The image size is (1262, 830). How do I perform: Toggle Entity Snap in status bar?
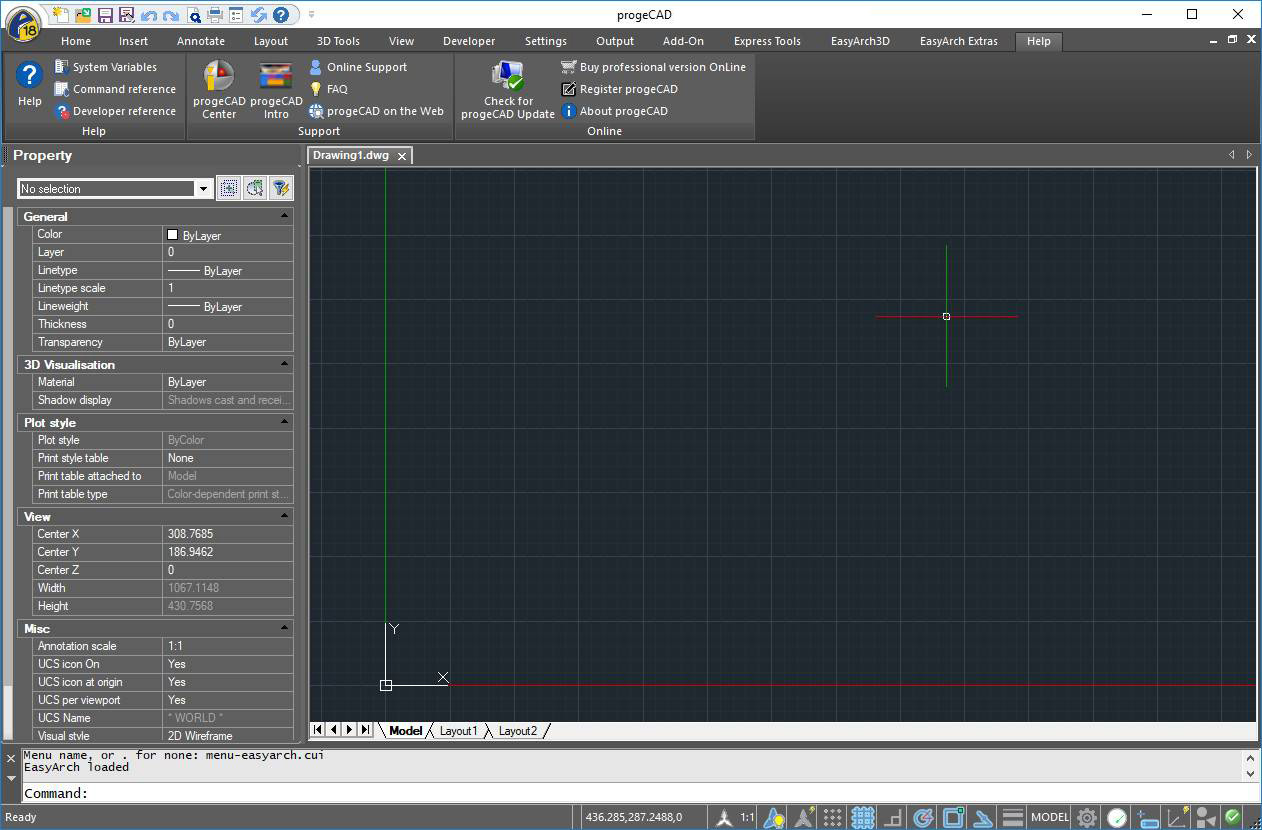[x=953, y=817]
